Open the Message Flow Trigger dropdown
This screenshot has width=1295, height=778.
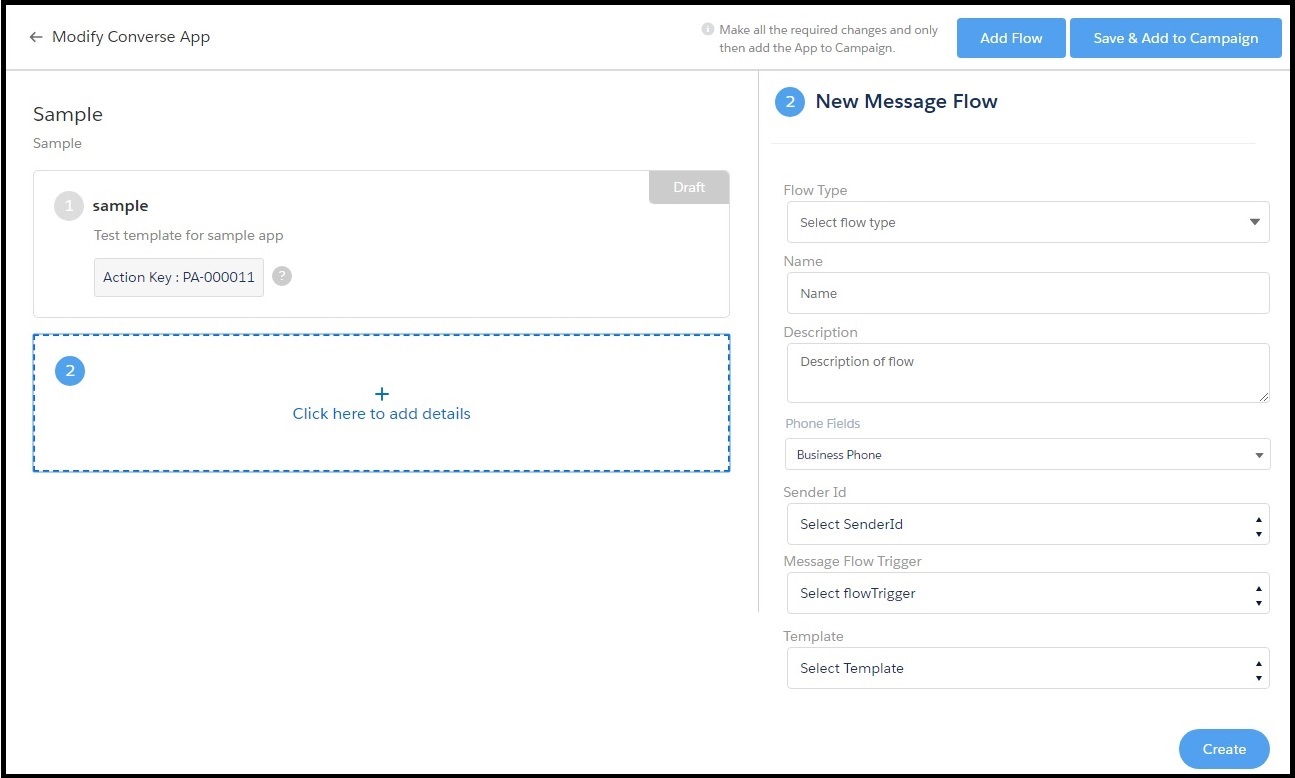pyautogui.click(x=1027, y=593)
